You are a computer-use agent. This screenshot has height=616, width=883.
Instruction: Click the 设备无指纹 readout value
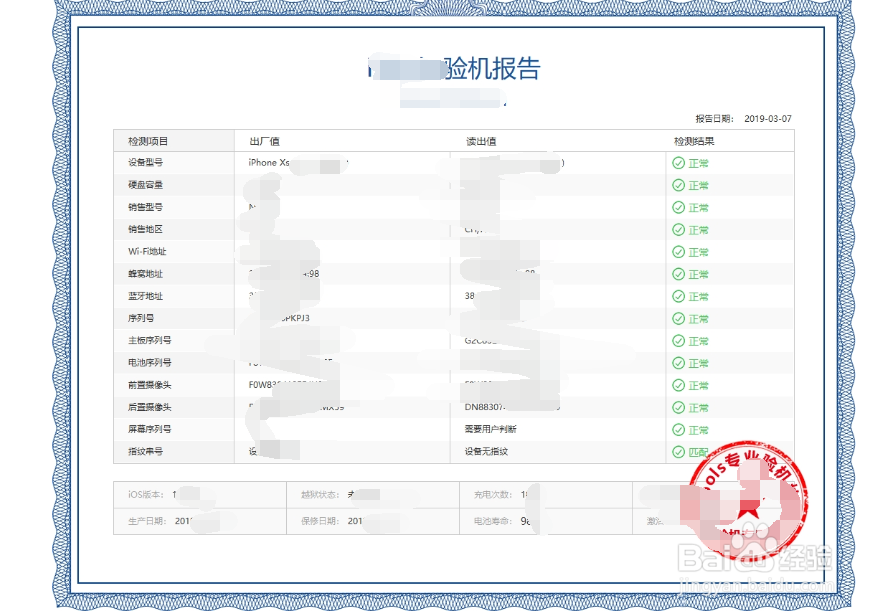[x=486, y=452]
